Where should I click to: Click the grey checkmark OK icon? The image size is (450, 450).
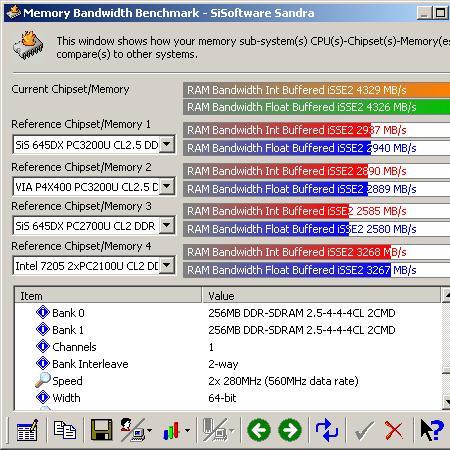pyautogui.click(x=364, y=431)
